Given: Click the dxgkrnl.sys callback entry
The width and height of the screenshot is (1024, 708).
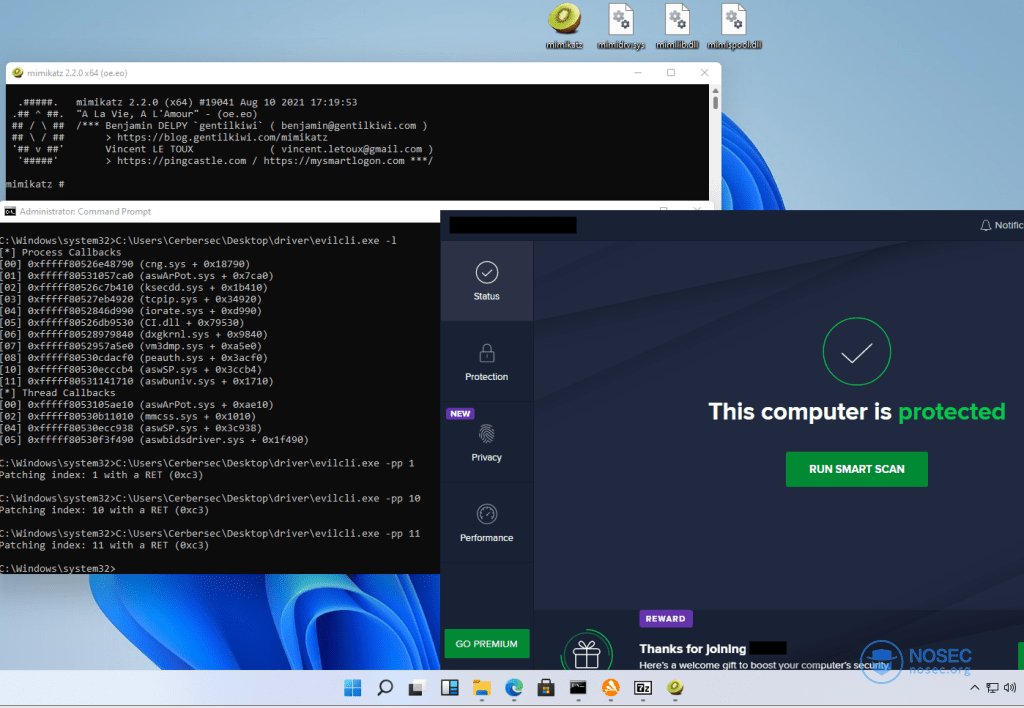Looking at the screenshot, I should 134,334.
